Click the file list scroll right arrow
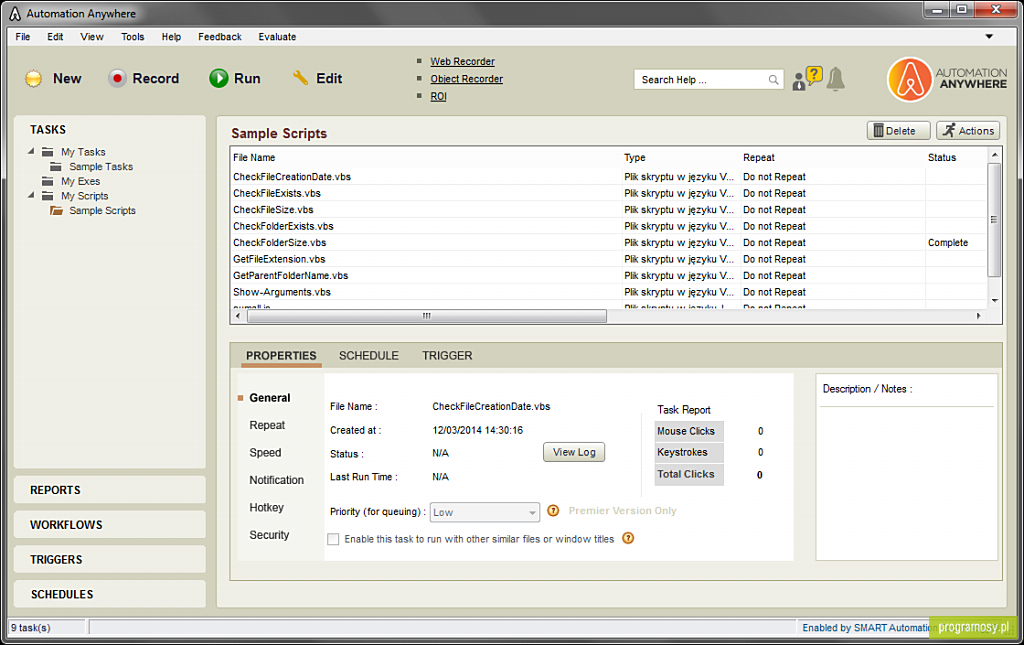 (978, 316)
